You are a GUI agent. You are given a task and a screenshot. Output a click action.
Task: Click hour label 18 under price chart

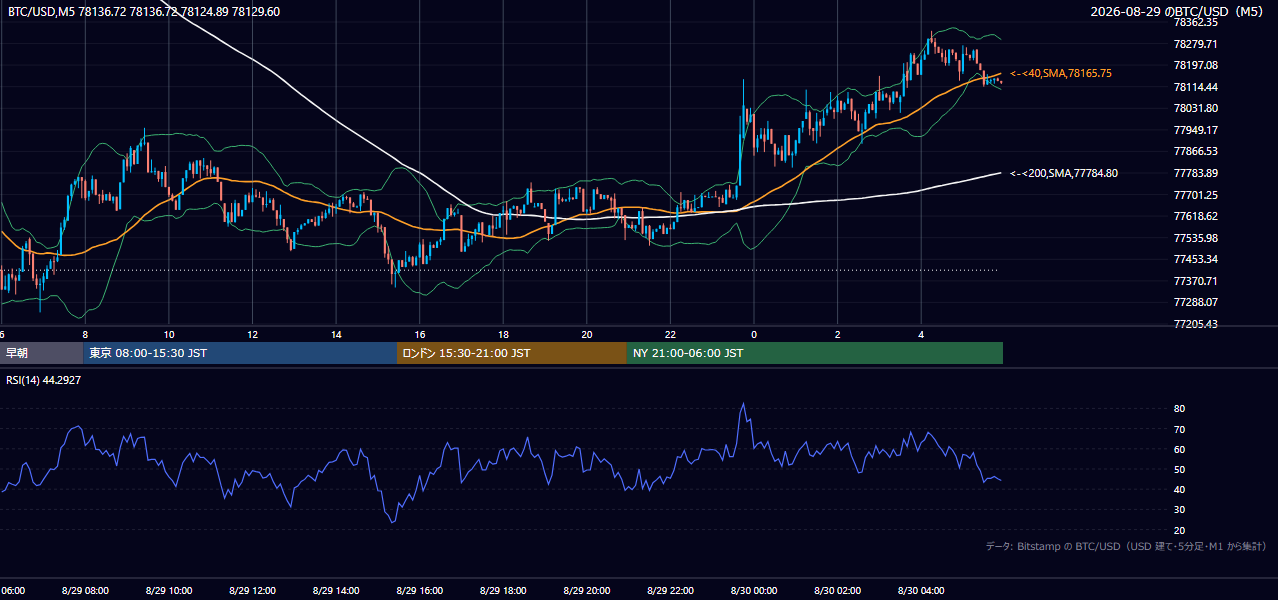click(x=503, y=334)
